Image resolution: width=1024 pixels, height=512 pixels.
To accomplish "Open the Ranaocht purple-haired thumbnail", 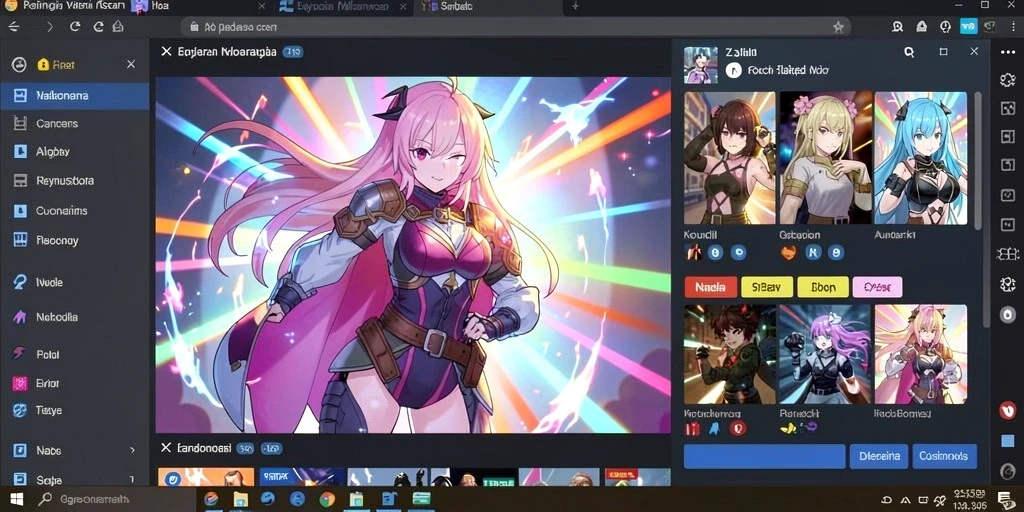I will (825, 354).
